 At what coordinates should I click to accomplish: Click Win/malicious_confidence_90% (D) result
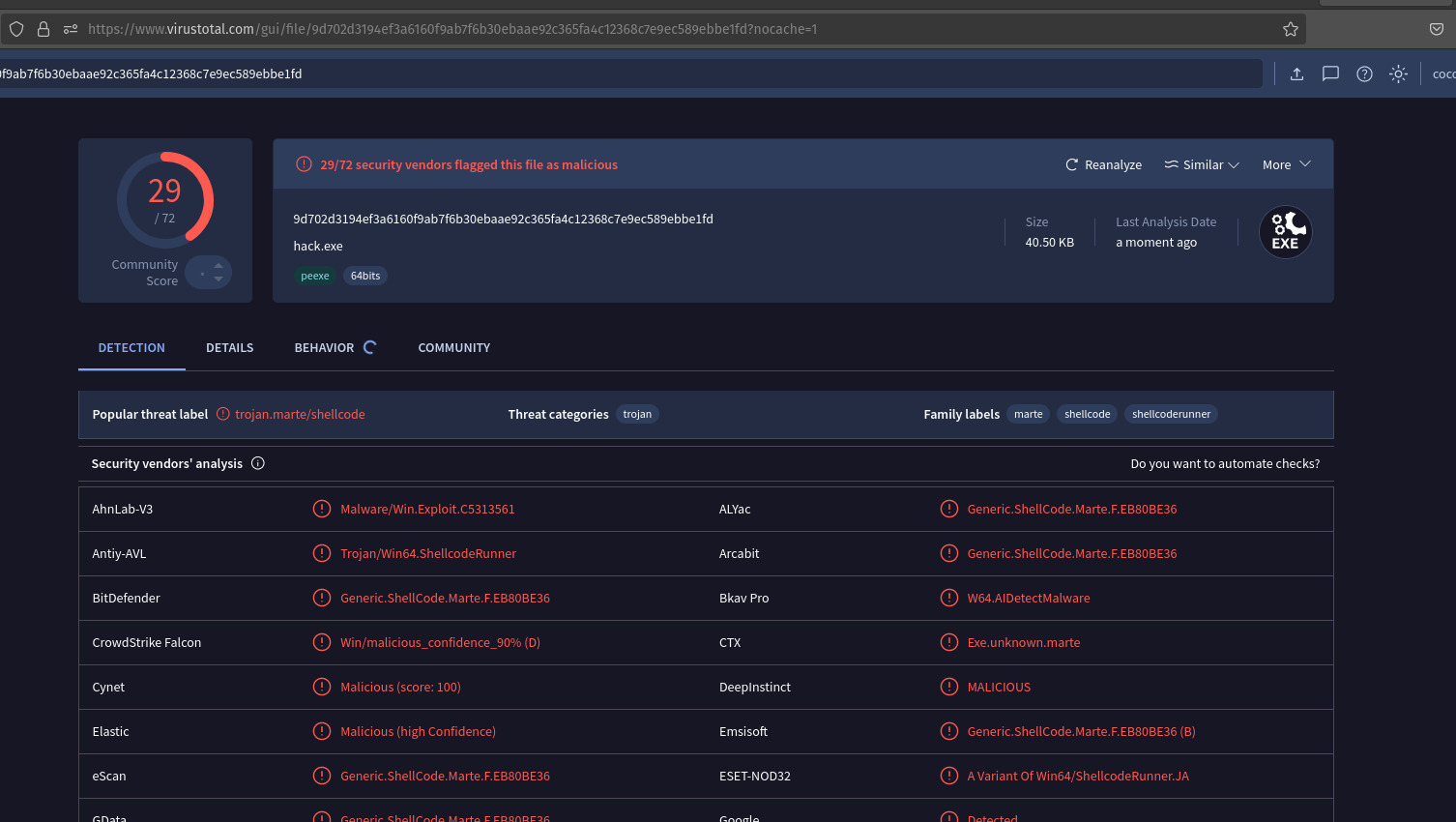tap(440, 642)
